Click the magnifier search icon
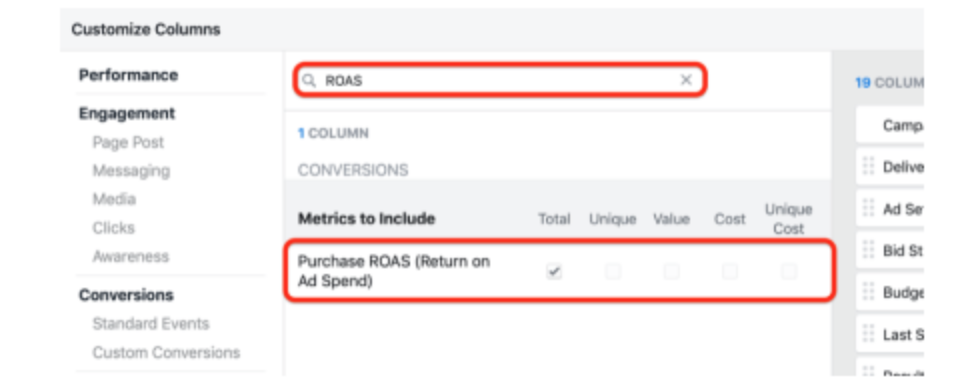The width and height of the screenshot is (978, 392). [x=310, y=81]
